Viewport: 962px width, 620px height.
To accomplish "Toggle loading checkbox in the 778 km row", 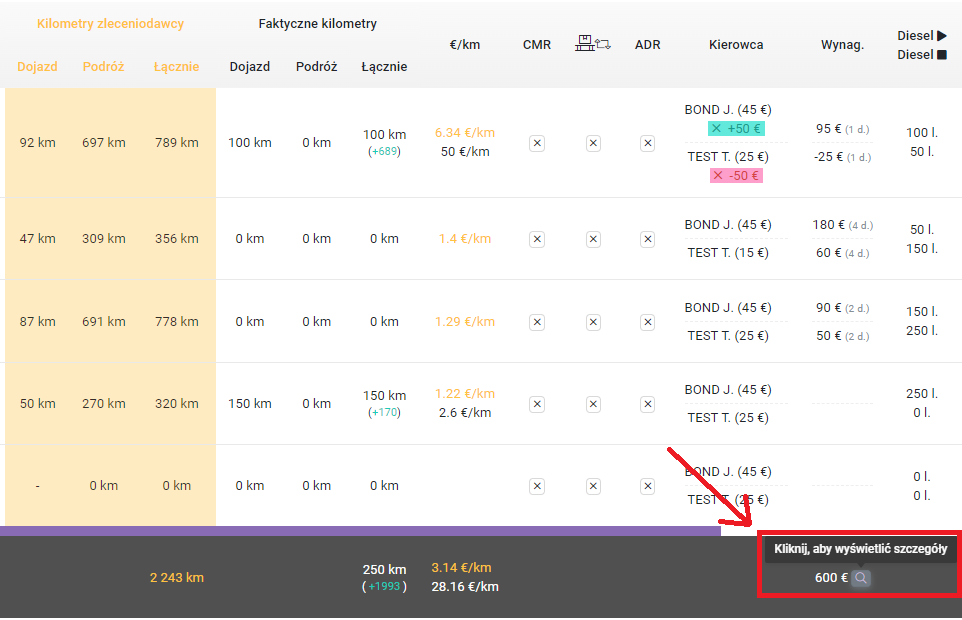I will tap(593, 323).
